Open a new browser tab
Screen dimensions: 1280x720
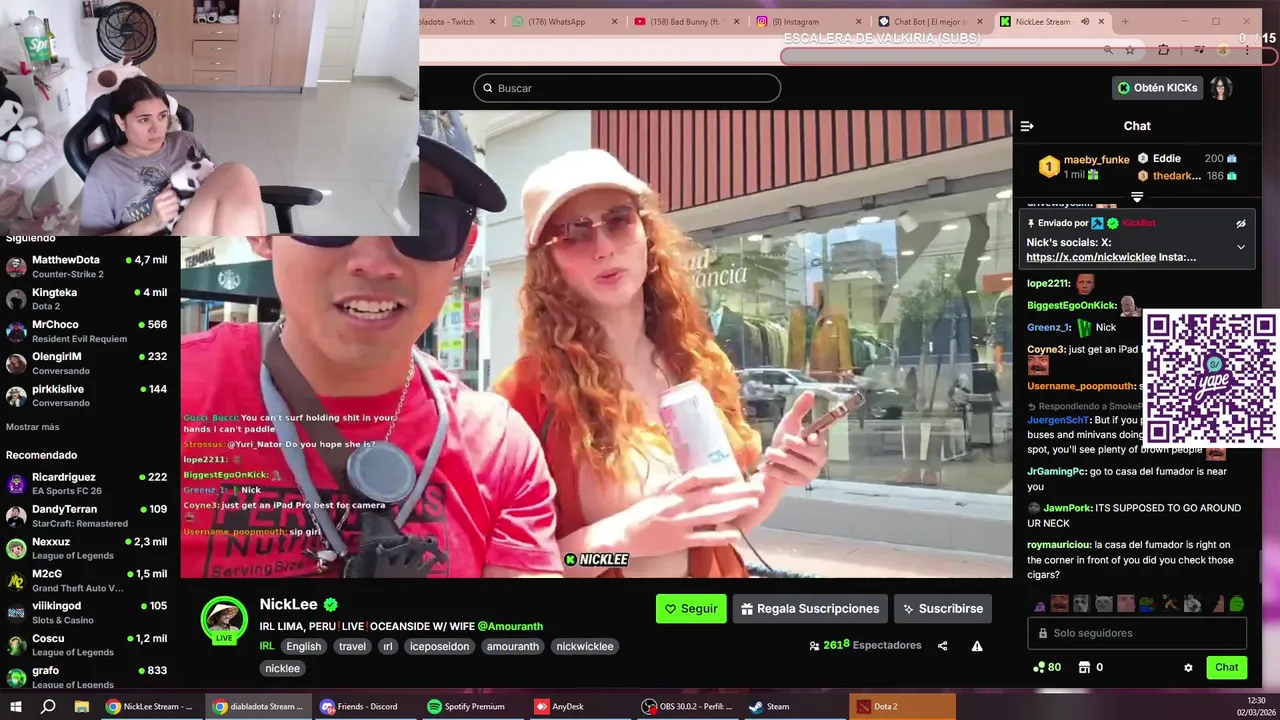pos(1125,21)
